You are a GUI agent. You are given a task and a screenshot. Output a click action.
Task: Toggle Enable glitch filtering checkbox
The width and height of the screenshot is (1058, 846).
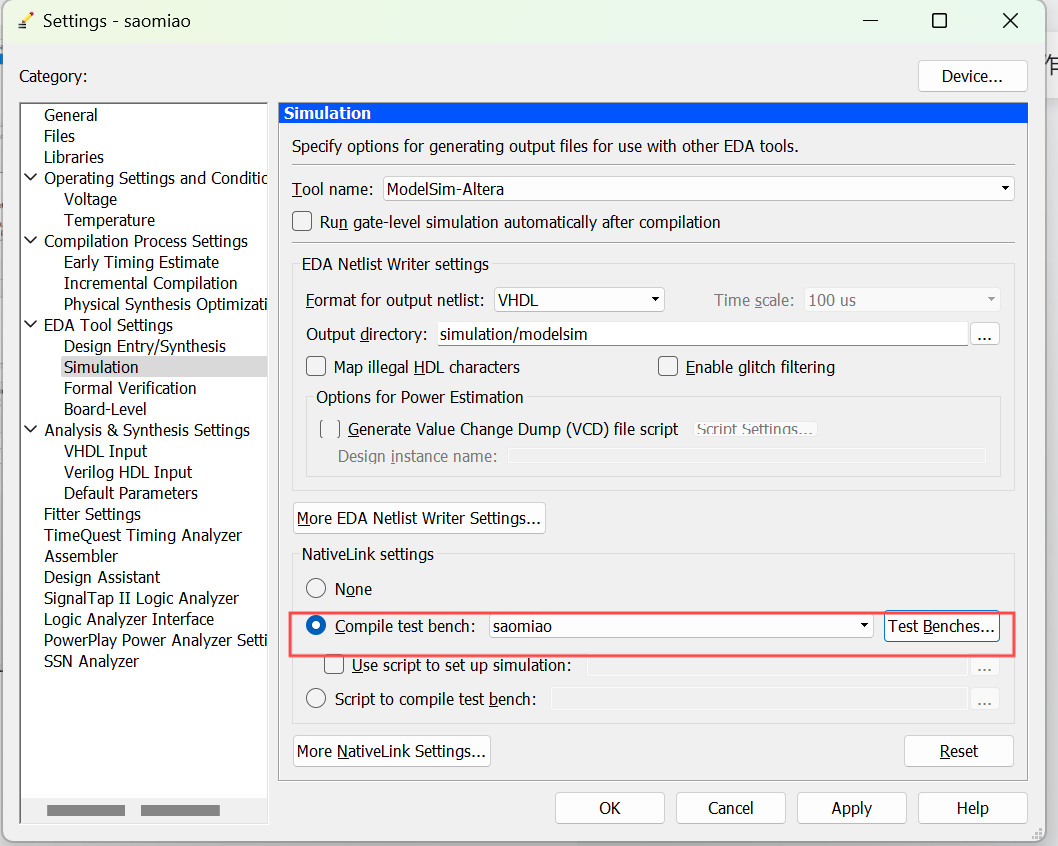click(668, 366)
